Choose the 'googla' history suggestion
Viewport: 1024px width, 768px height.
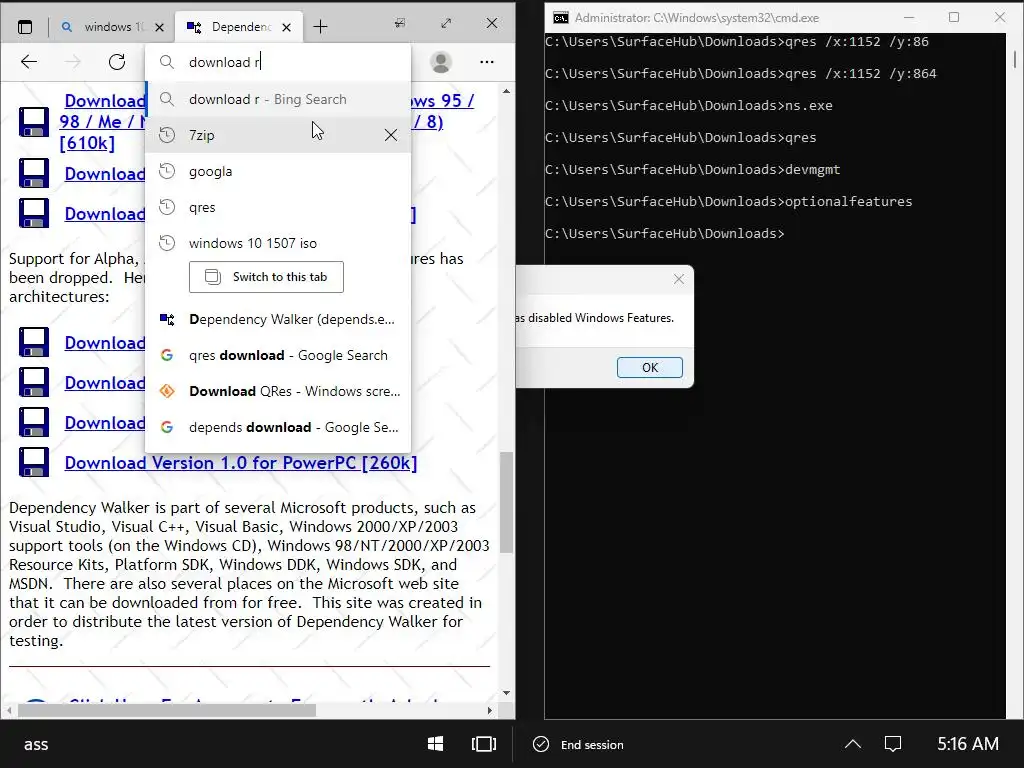[278, 171]
